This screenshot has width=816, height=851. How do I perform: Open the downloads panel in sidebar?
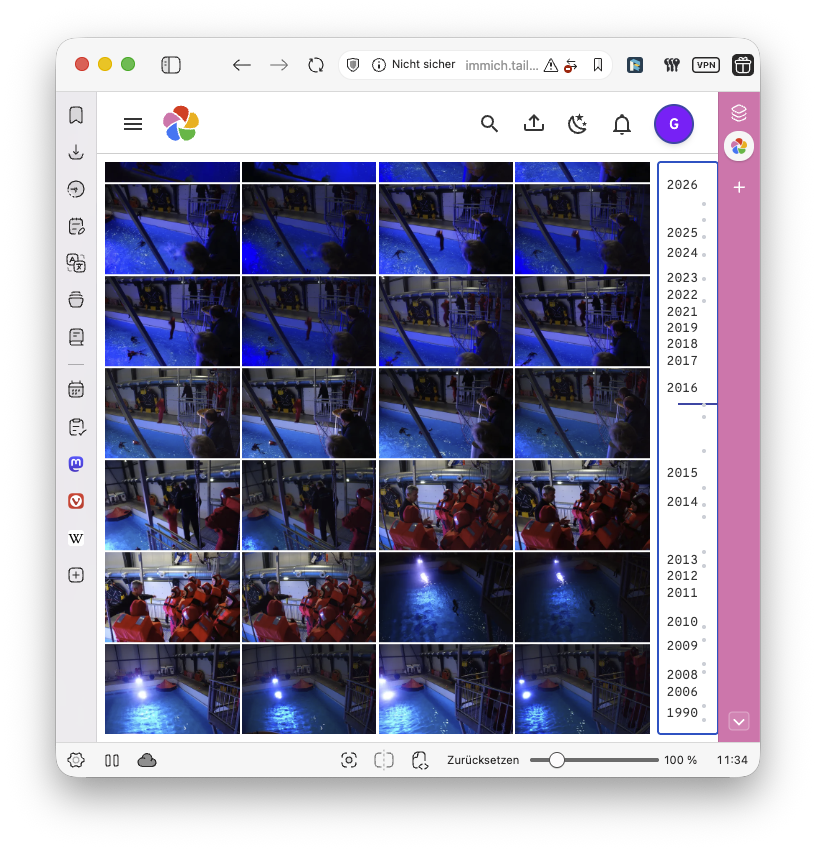(x=76, y=152)
